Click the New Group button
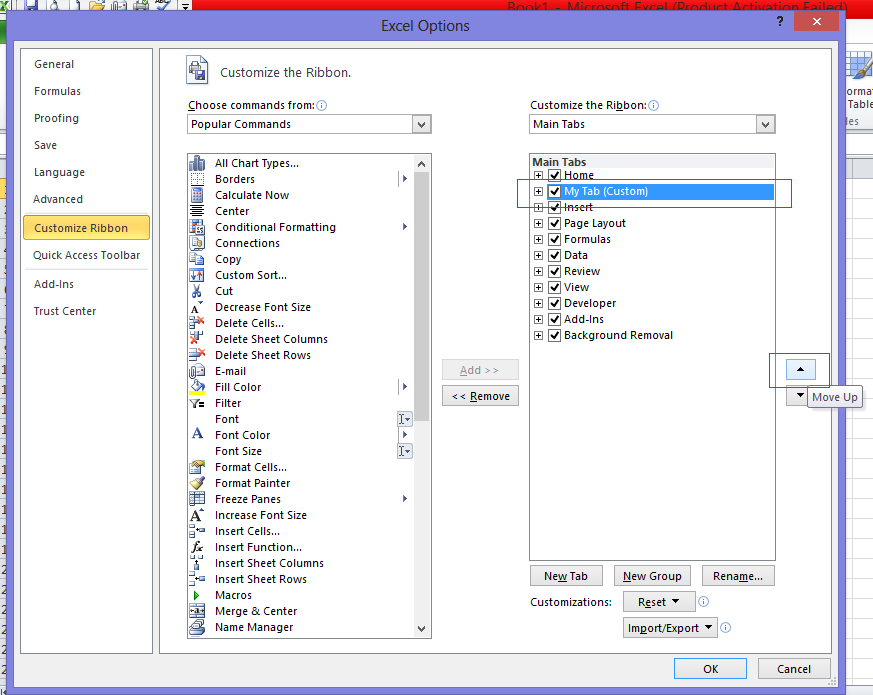 [x=652, y=575]
